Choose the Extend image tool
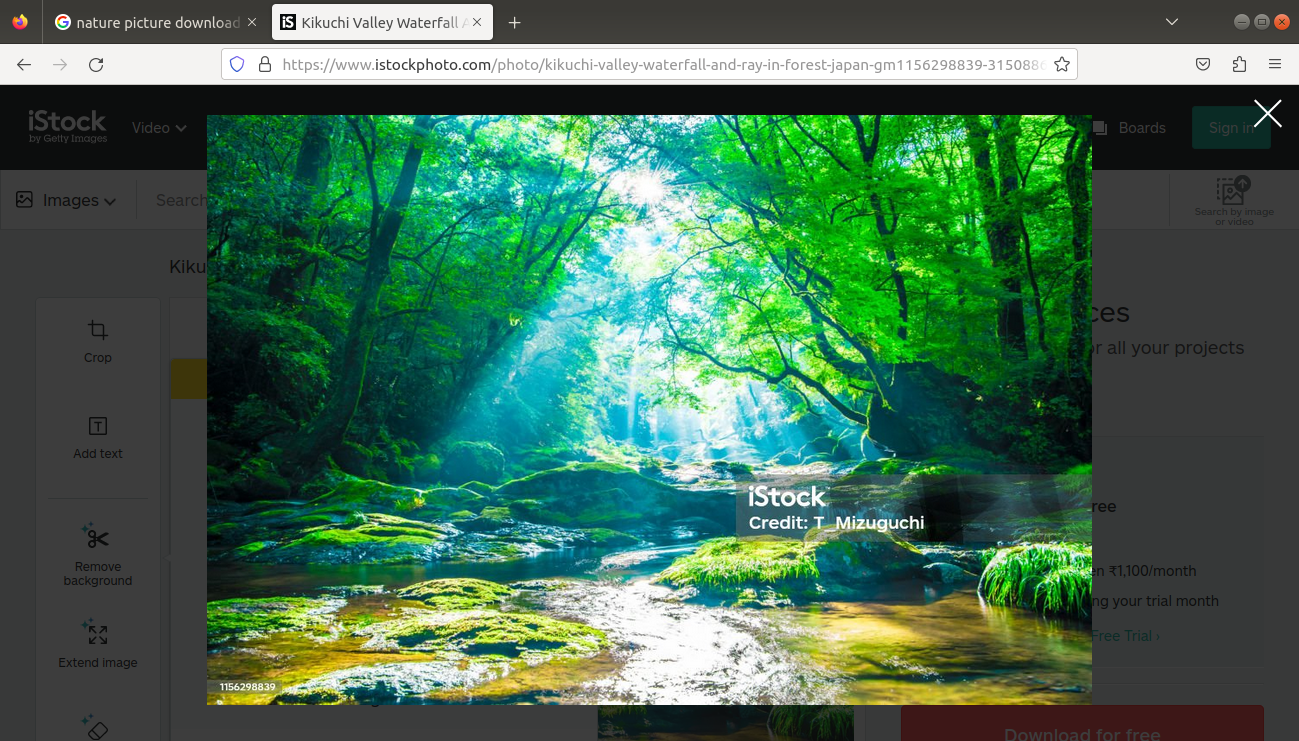 coord(98,645)
